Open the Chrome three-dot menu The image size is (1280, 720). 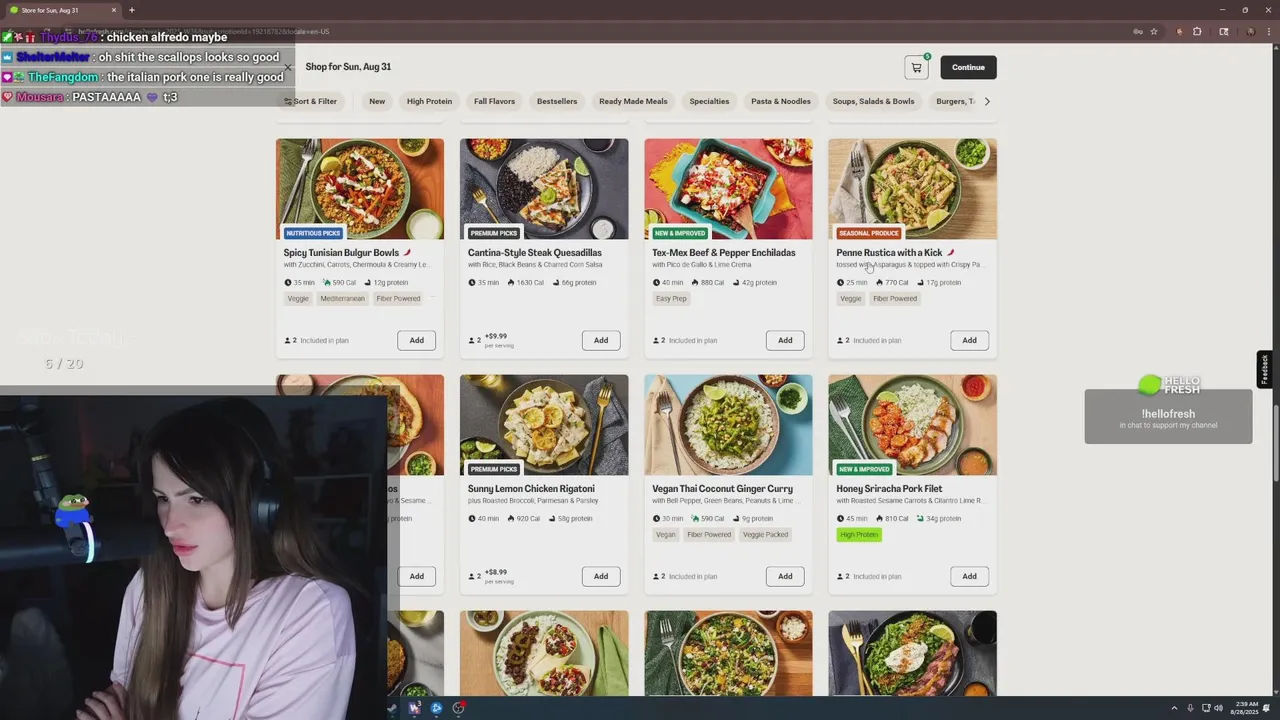click(x=1268, y=31)
